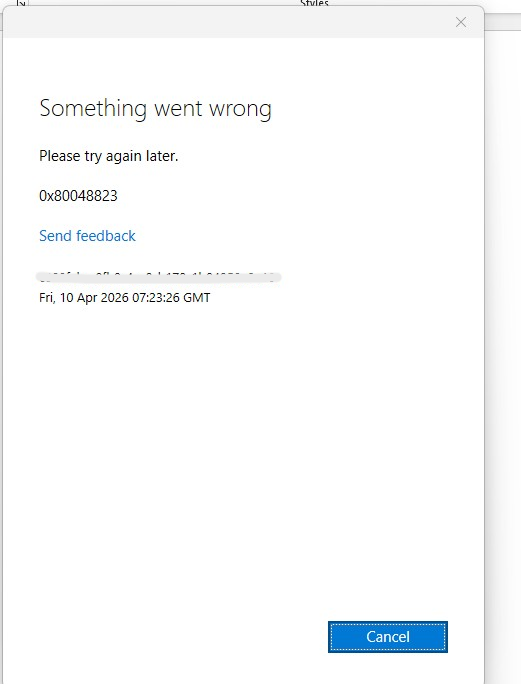
Task: Click the GMT text in the timestamp
Action: point(196,298)
